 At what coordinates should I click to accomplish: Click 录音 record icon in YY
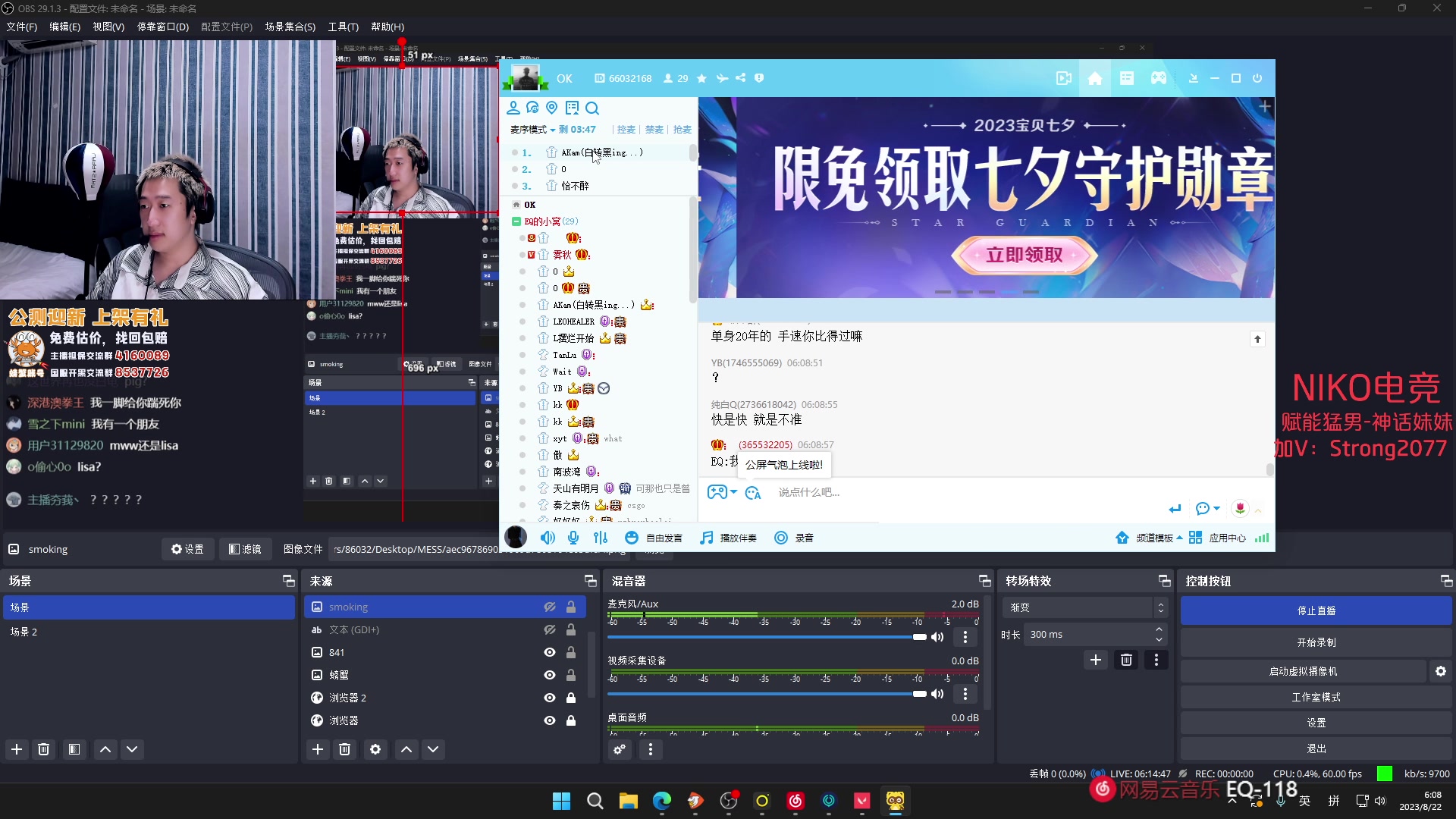[x=793, y=538]
